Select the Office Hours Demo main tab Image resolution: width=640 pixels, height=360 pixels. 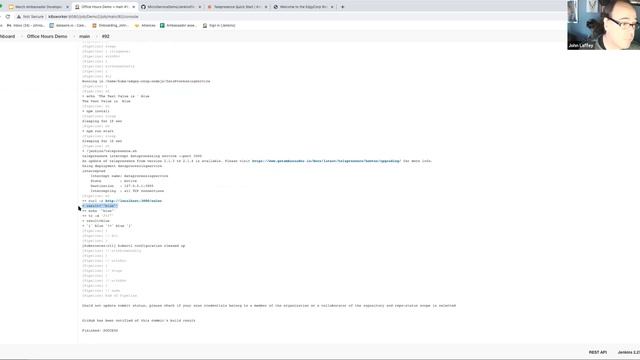pos(105,7)
